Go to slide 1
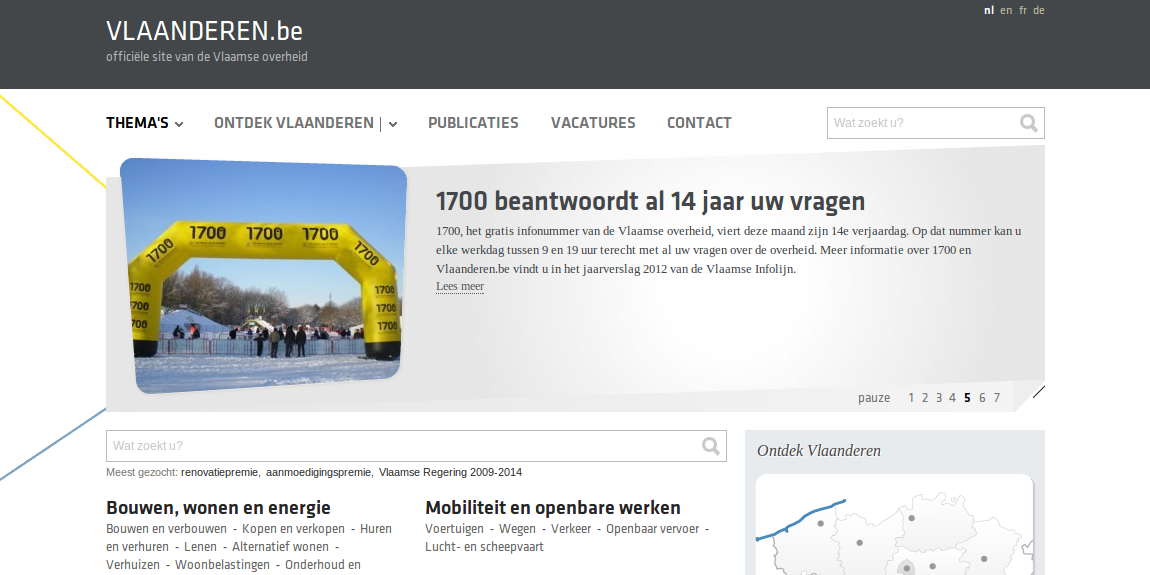 (911, 398)
